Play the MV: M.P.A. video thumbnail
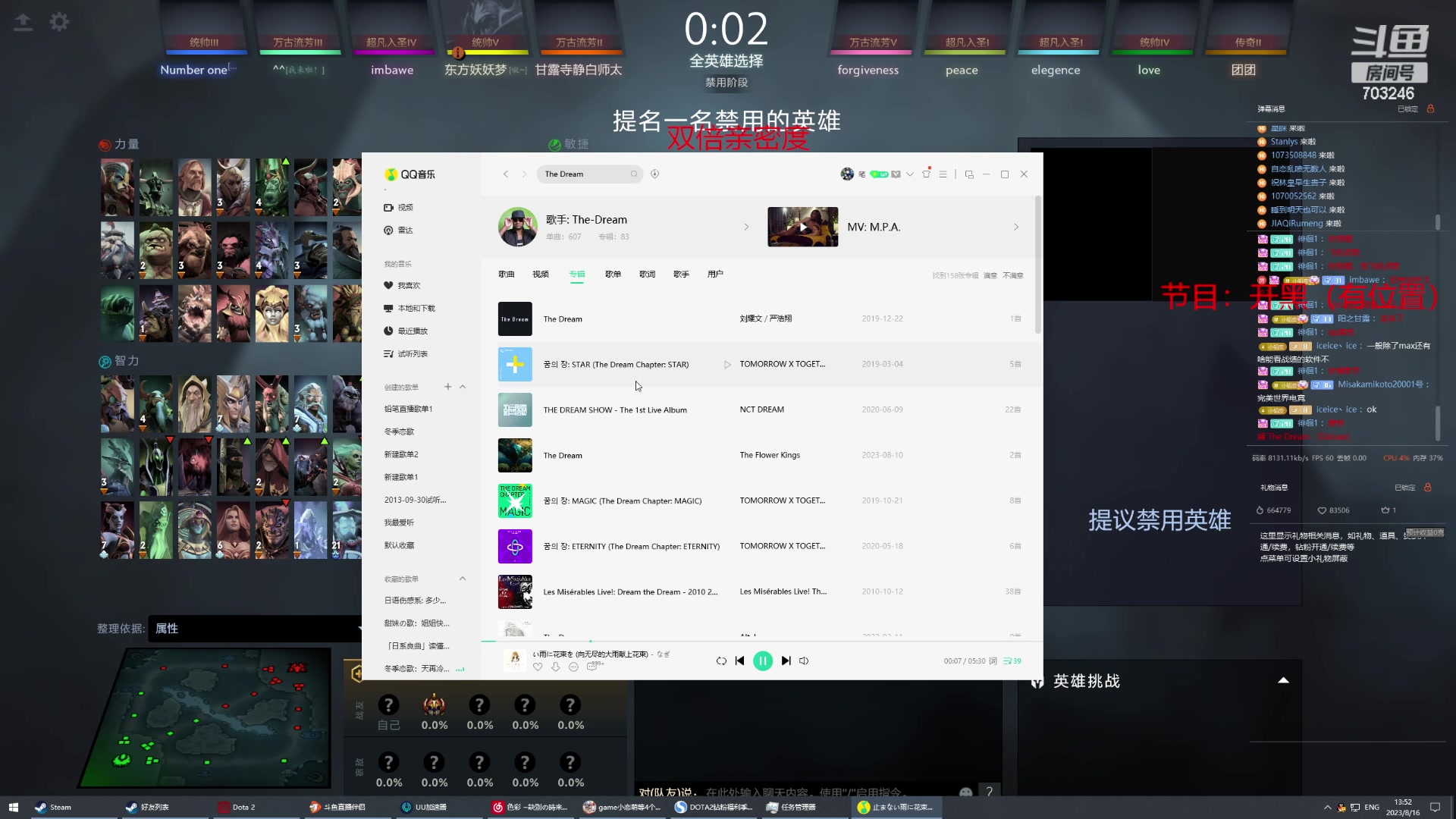Image resolution: width=1456 pixels, height=819 pixels. pos(802,227)
